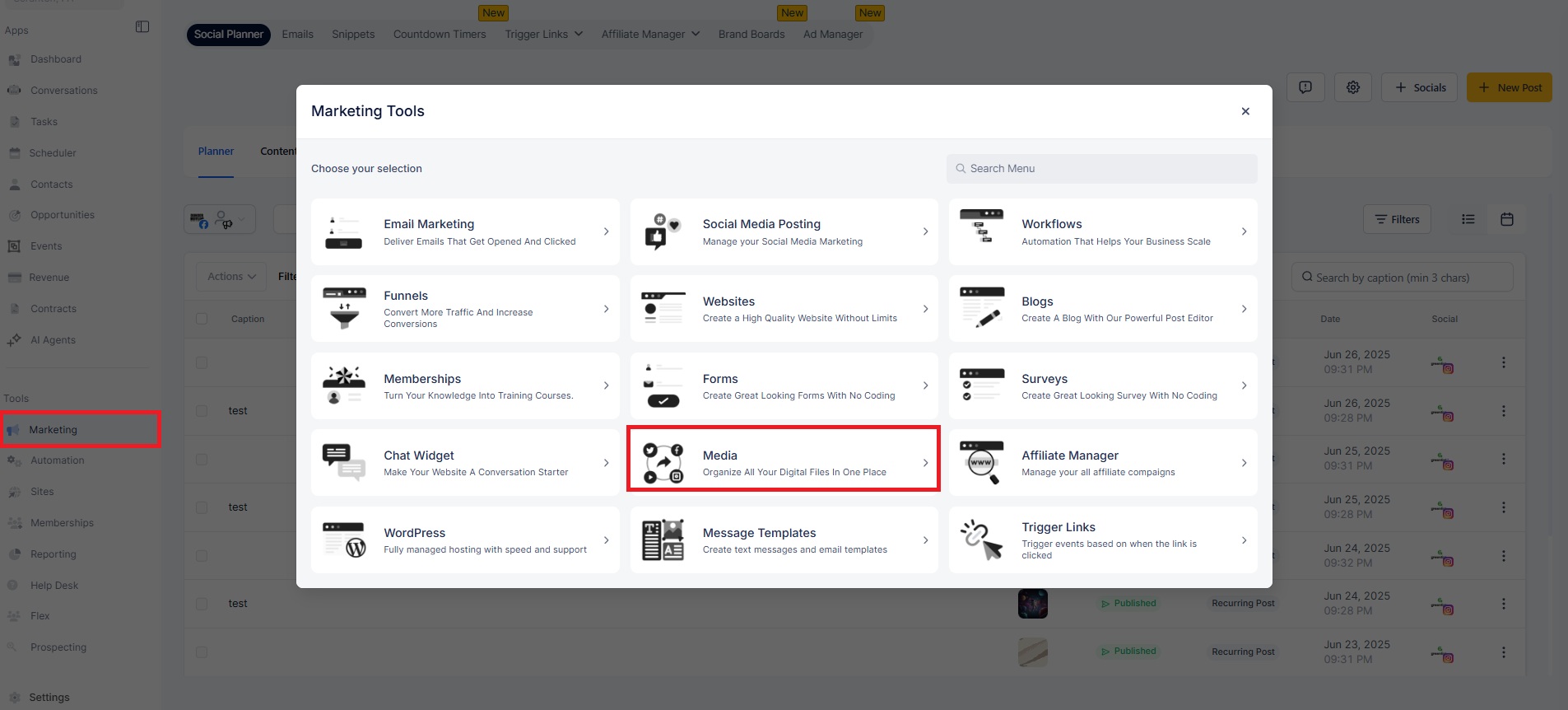Open Conversations in the sidebar
This screenshot has width=1568, height=710.
64,91
